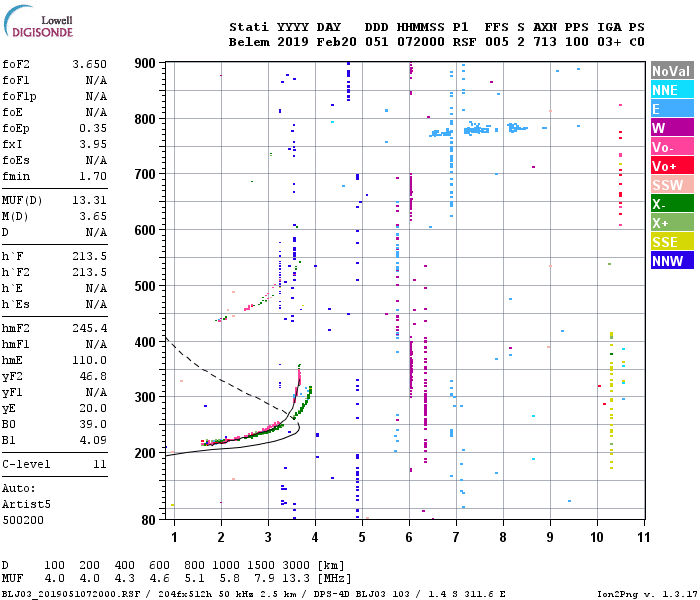Click the station name Belem
Viewport: 700px width, 600px height.
click(x=249, y=42)
